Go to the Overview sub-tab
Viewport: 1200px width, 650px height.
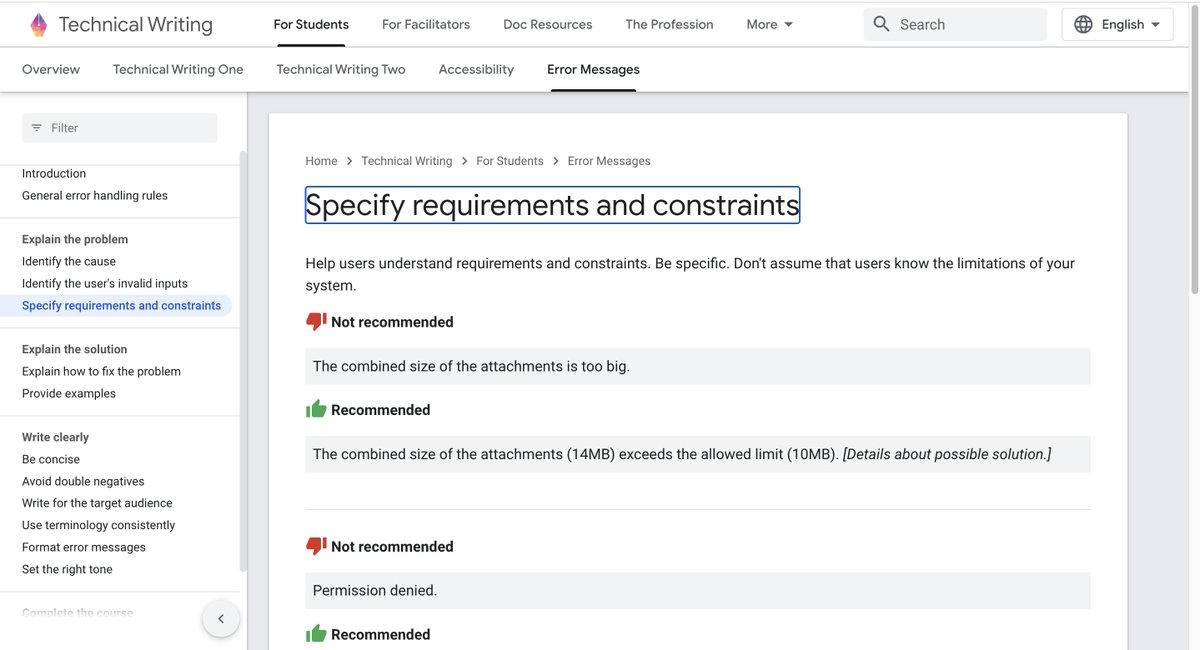[x=51, y=69]
